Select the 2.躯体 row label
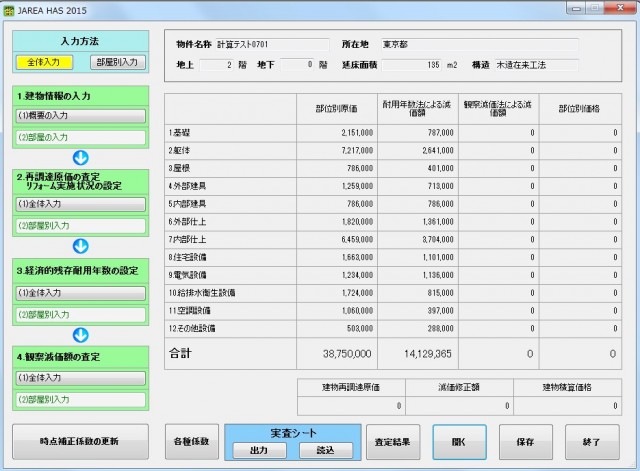The image size is (640, 471). (179, 151)
